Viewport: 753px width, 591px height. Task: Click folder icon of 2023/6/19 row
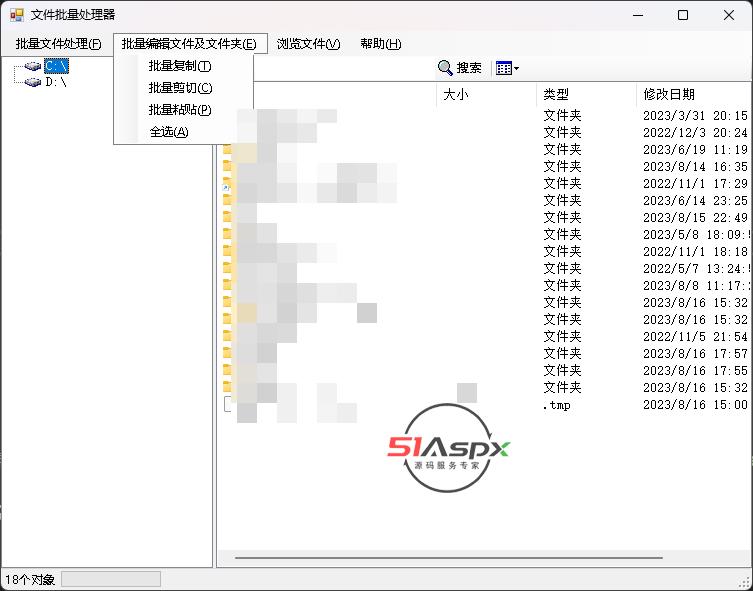point(227,150)
